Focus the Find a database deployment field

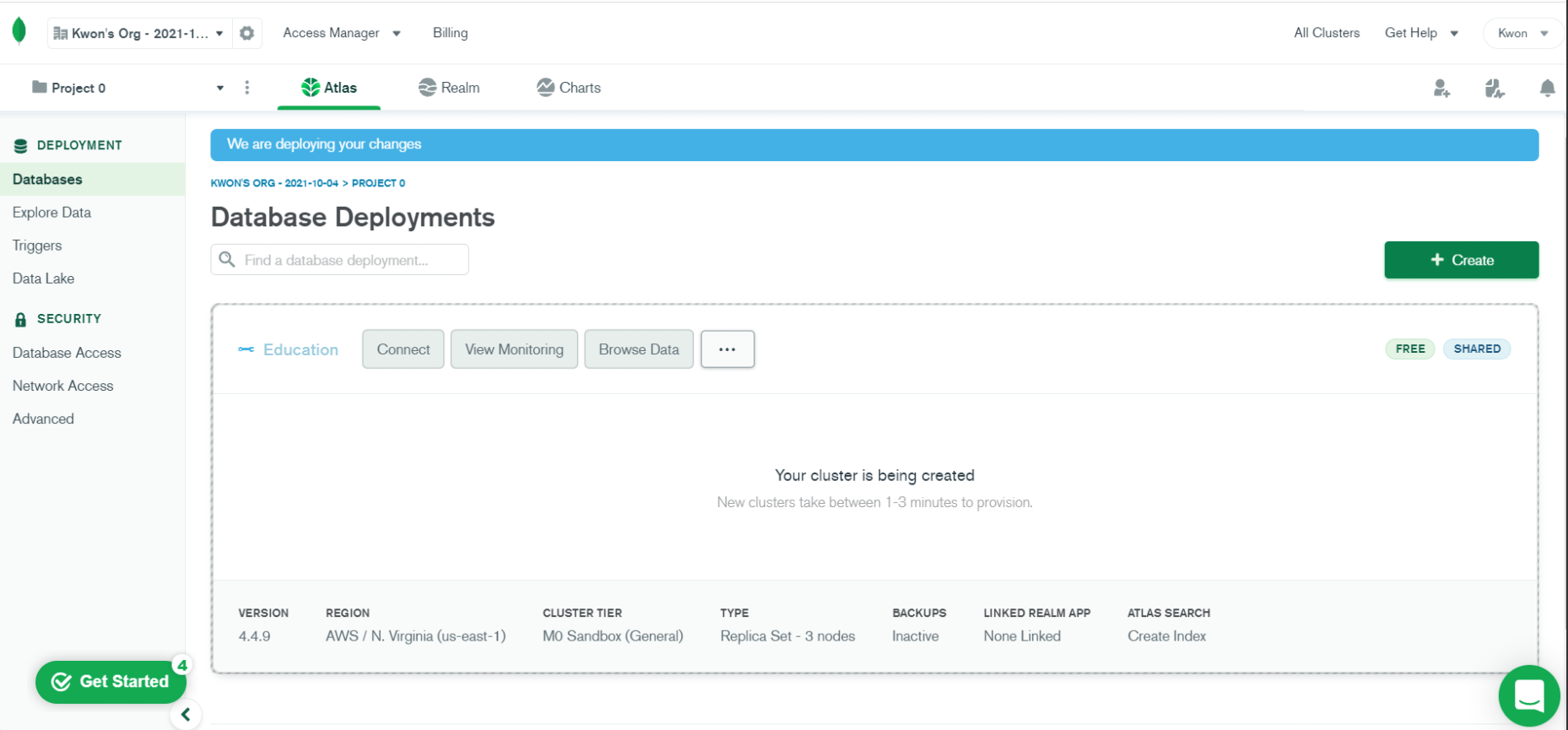[x=339, y=260]
